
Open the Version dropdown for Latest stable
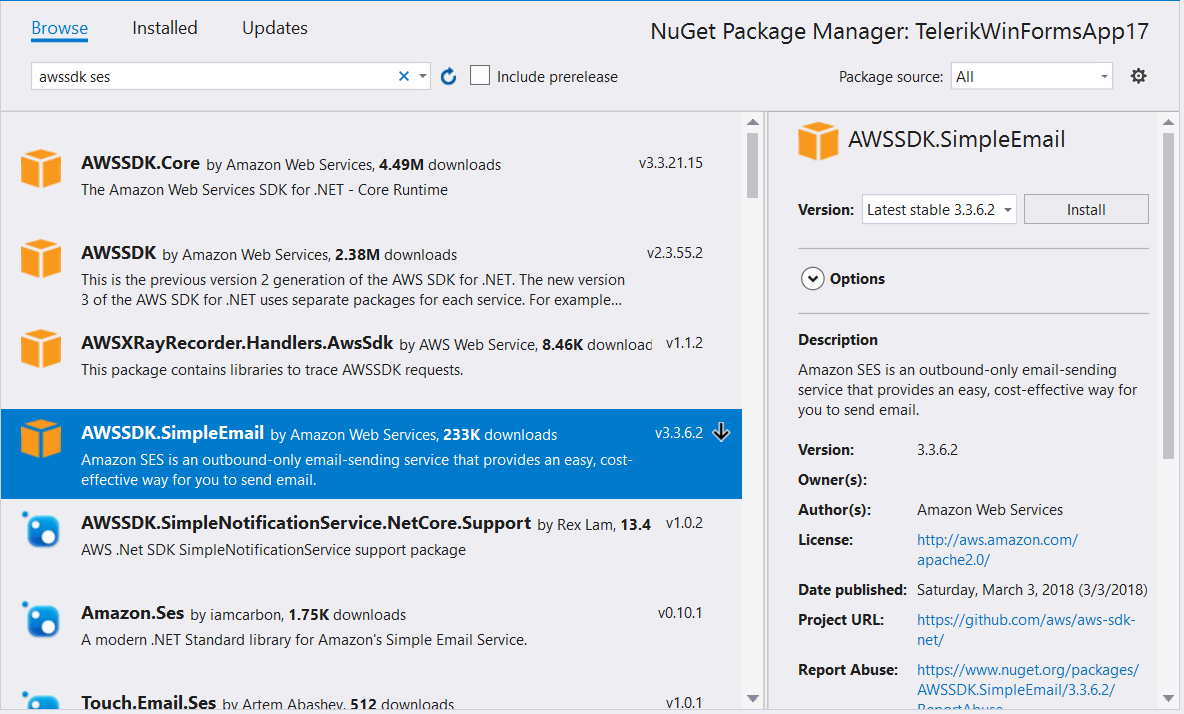coord(939,210)
